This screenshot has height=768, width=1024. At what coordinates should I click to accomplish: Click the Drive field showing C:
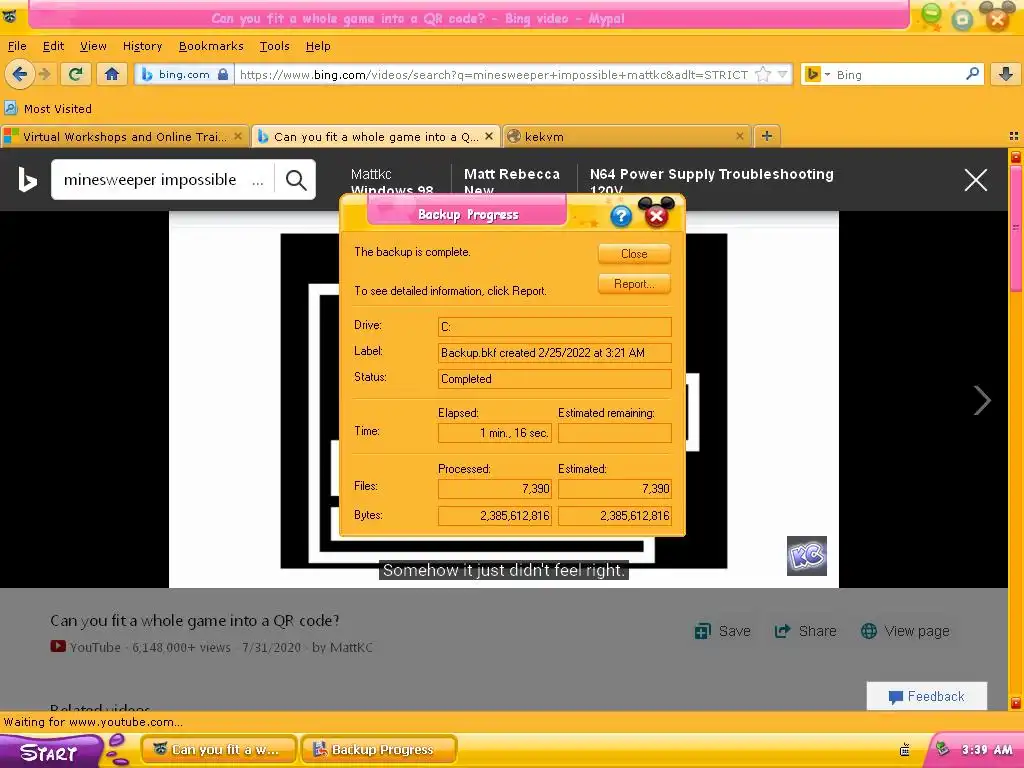pos(554,327)
